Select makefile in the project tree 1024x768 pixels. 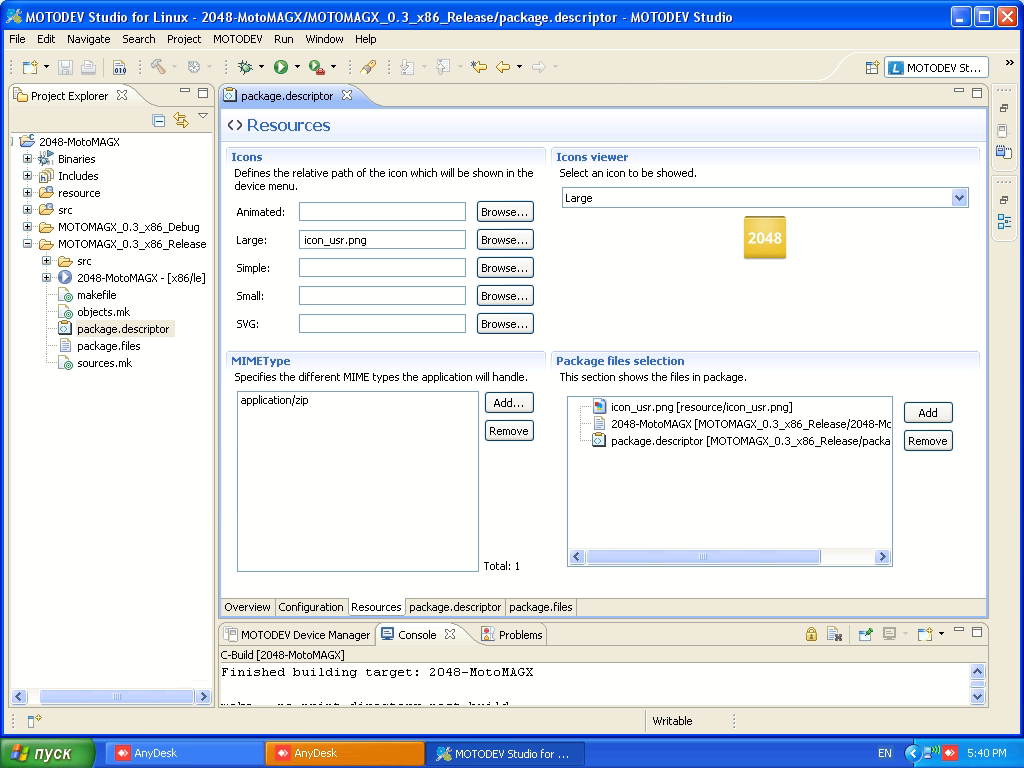click(x=97, y=295)
